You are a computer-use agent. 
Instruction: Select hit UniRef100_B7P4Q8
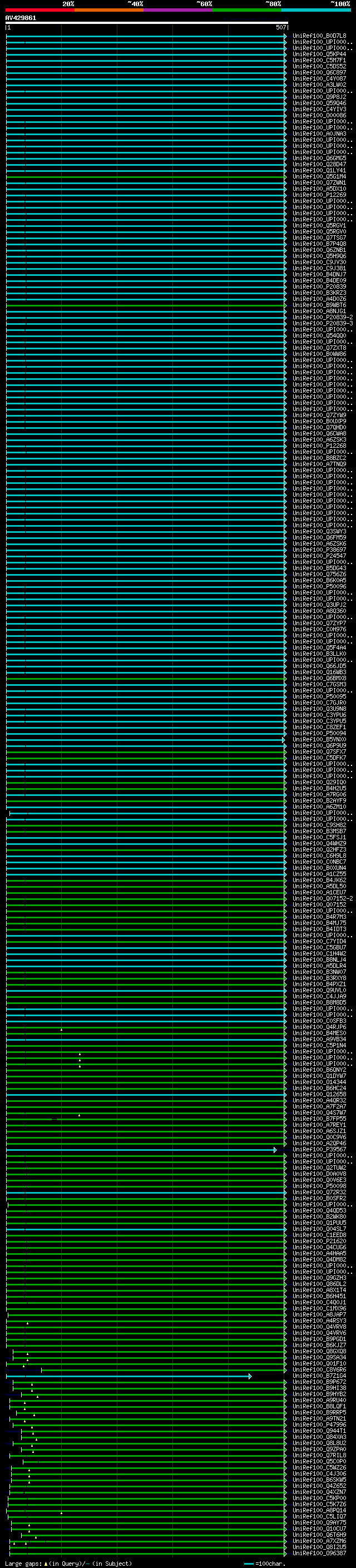(x=319, y=244)
